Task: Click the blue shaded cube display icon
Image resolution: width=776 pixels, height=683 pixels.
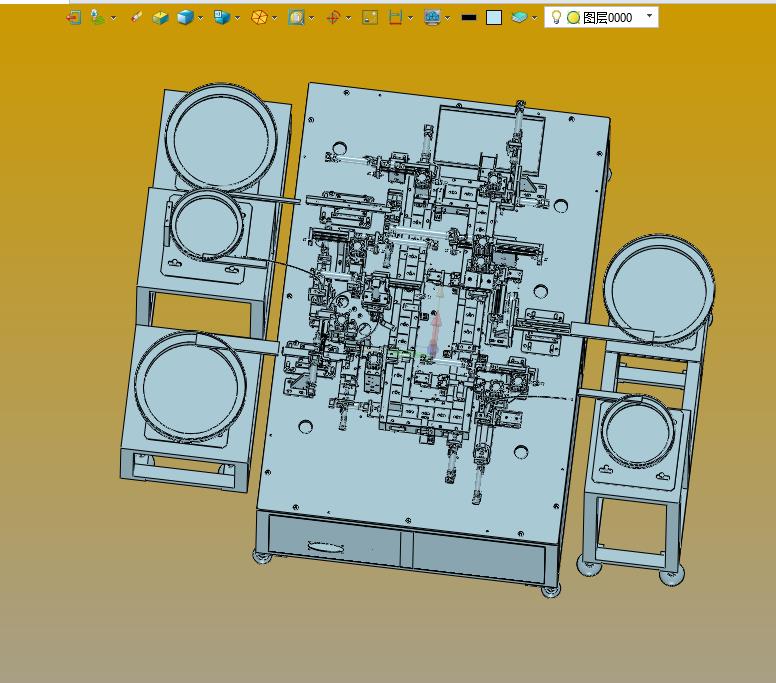Action: click(x=185, y=18)
